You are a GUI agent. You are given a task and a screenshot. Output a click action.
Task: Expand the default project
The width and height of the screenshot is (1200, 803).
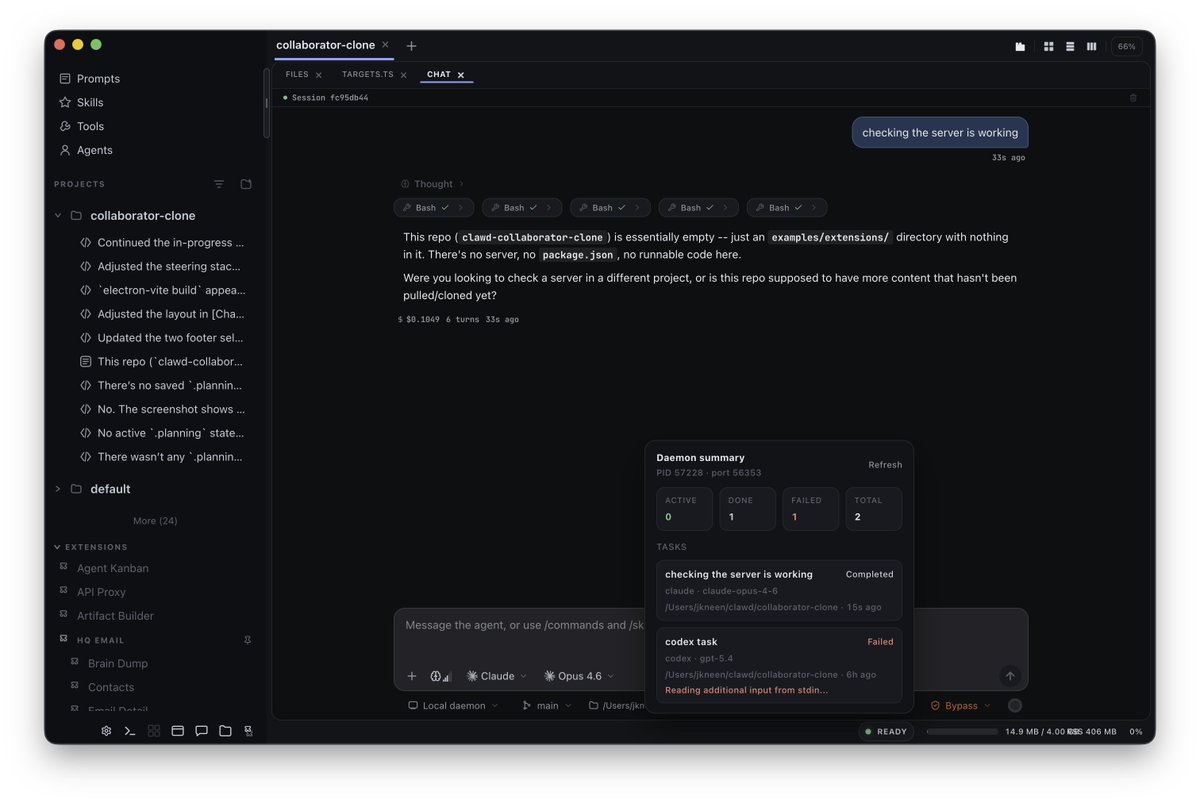(57, 489)
